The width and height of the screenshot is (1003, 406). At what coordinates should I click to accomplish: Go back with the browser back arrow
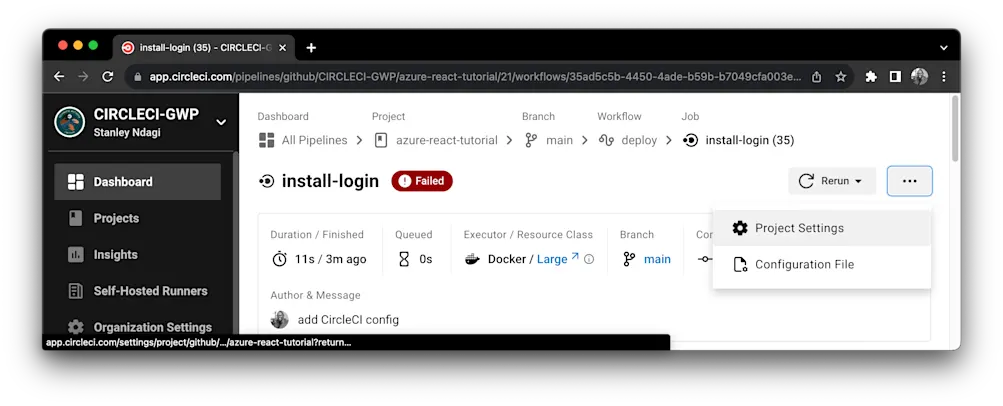pos(59,77)
